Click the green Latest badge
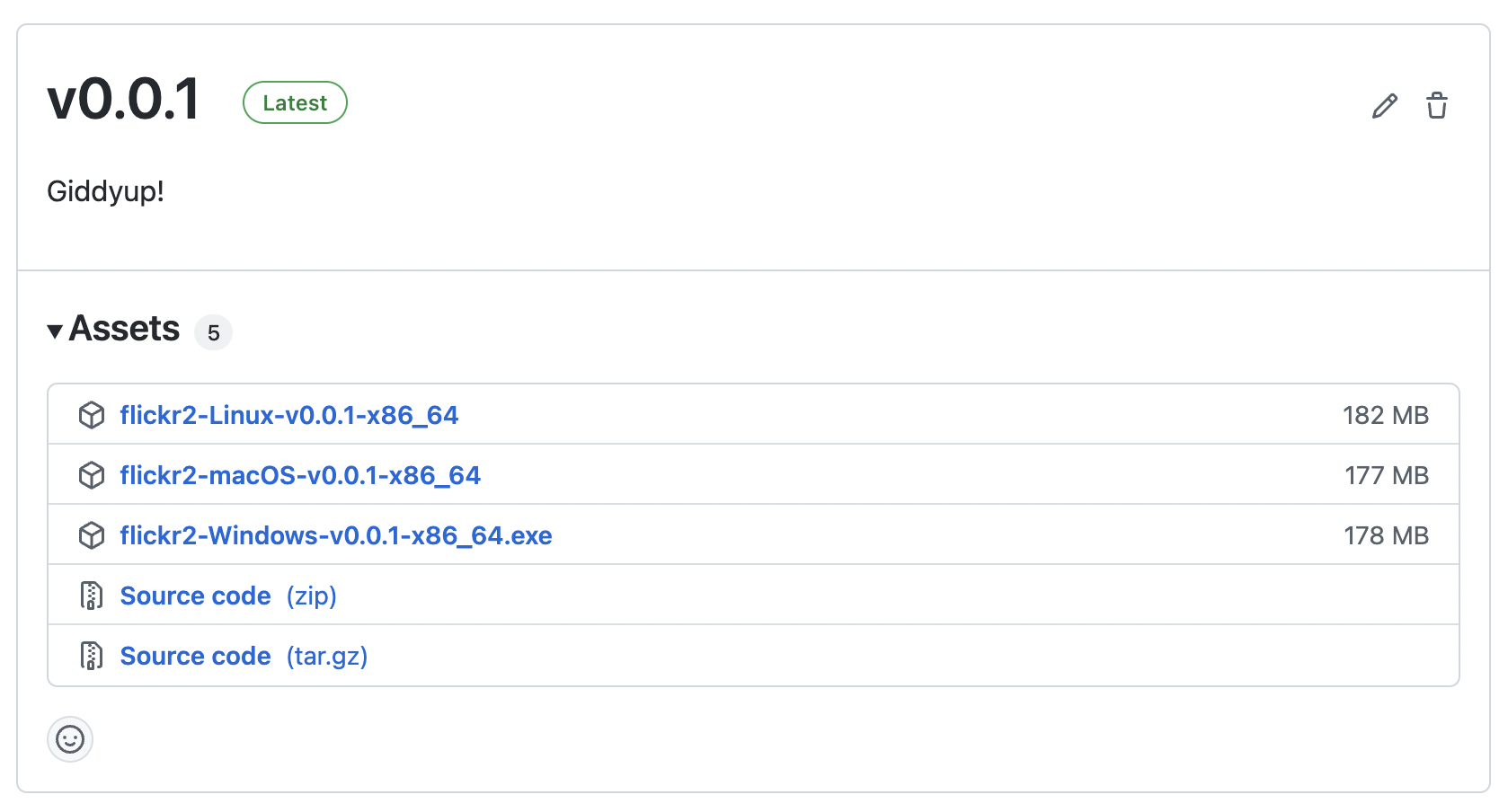This screenshot has height=812, width=1508. tap(295, 102)
